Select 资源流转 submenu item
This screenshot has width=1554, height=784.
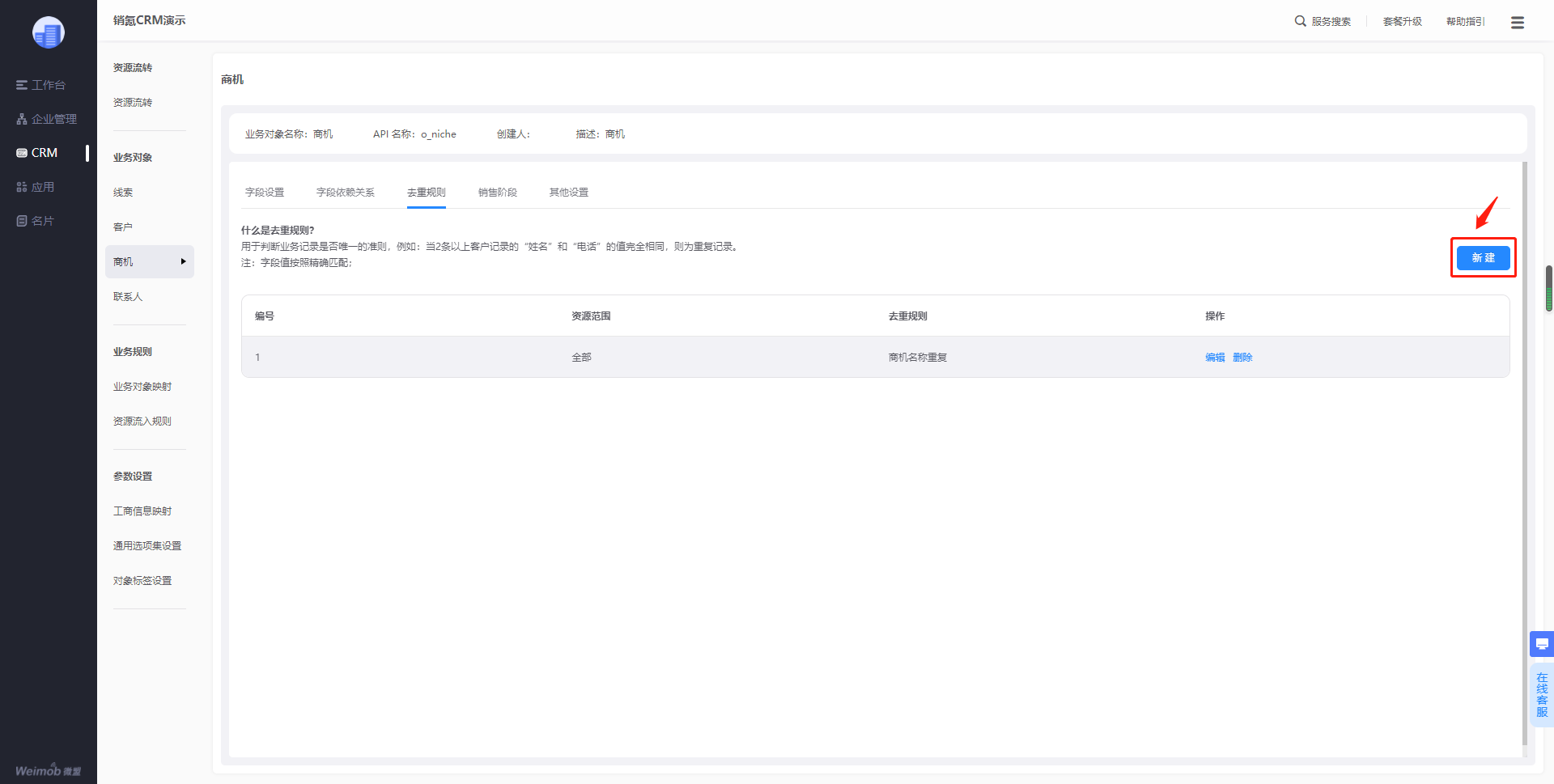pyautogui.click(x=133, y=103)
